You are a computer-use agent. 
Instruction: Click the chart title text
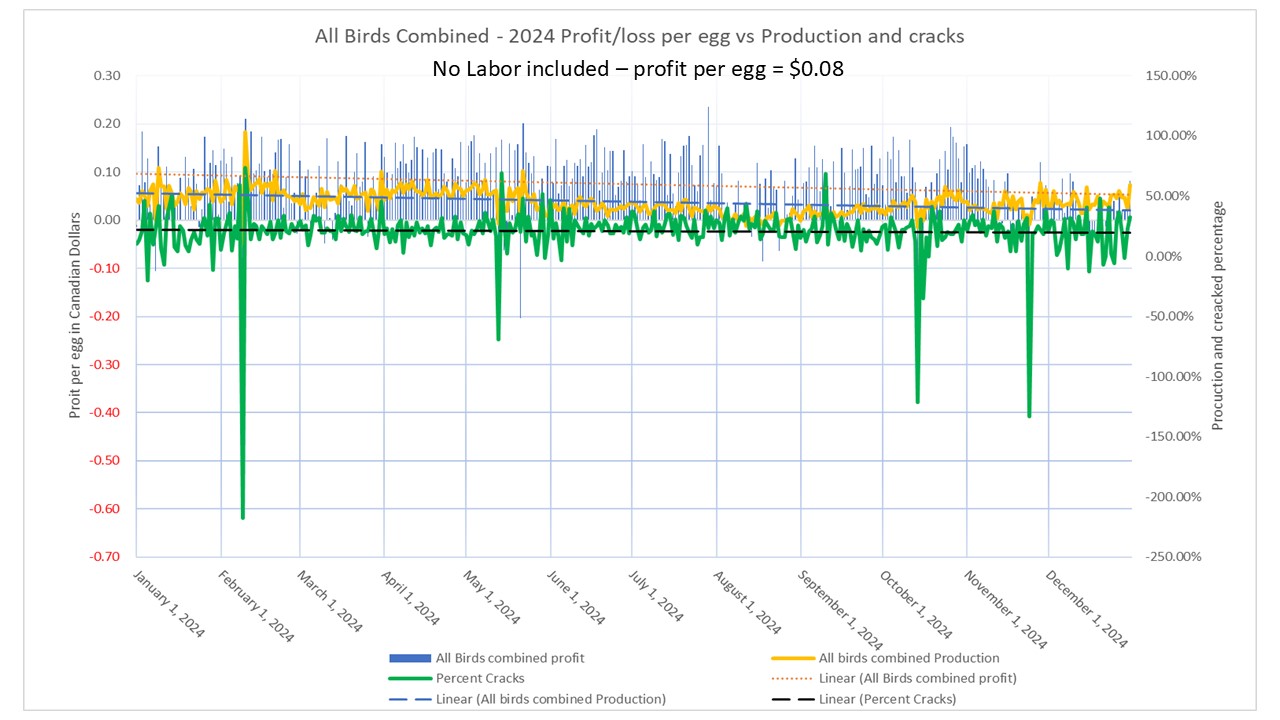coord(639,36)
